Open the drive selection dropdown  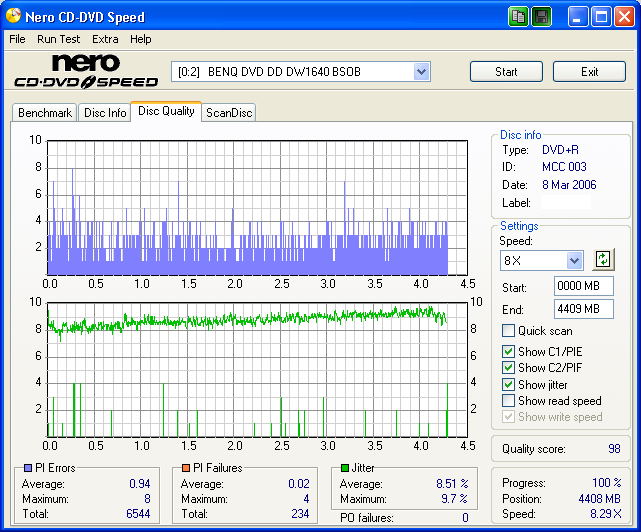coord(421,72)
